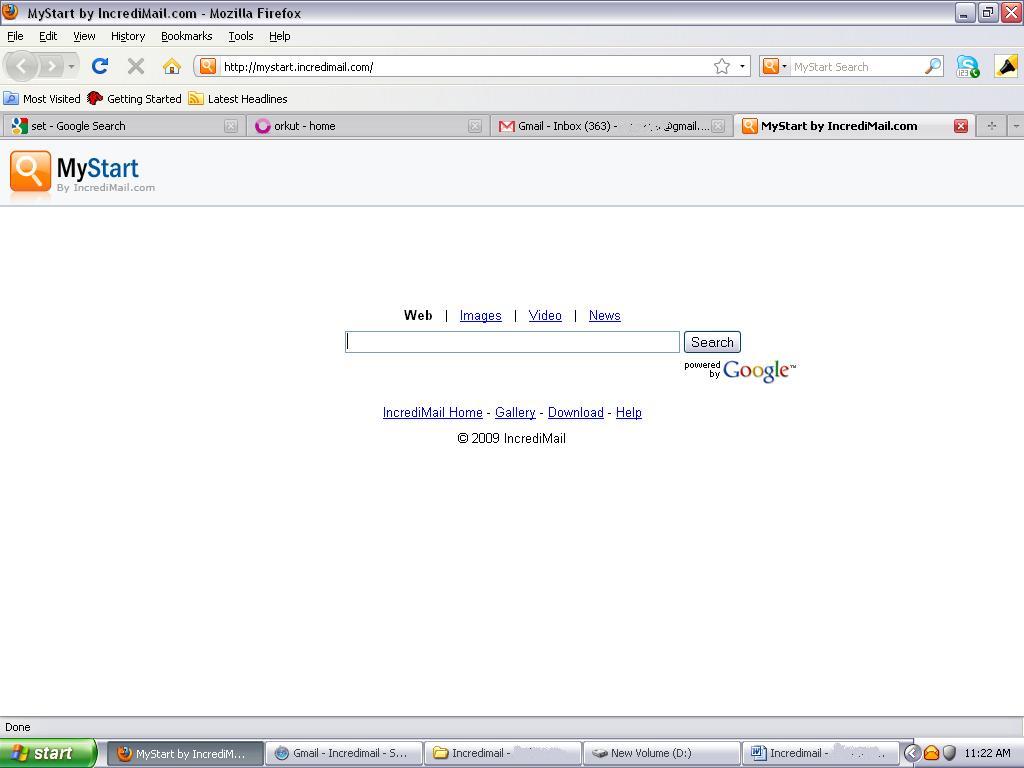Expand hidden system tray icons
1024x768 pixels.
tap(912, 753)
